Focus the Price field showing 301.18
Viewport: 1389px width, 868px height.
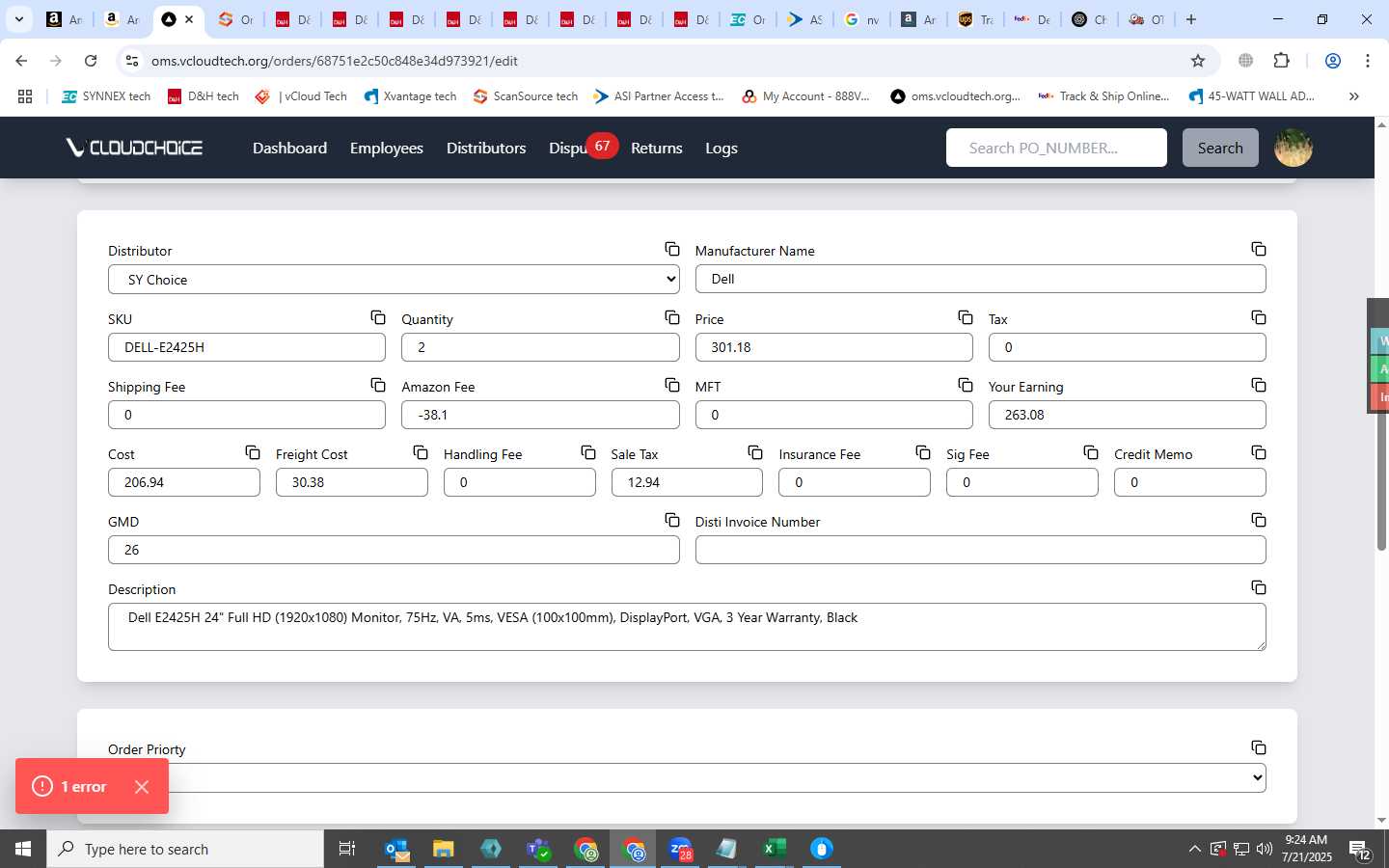coord(834,347)
